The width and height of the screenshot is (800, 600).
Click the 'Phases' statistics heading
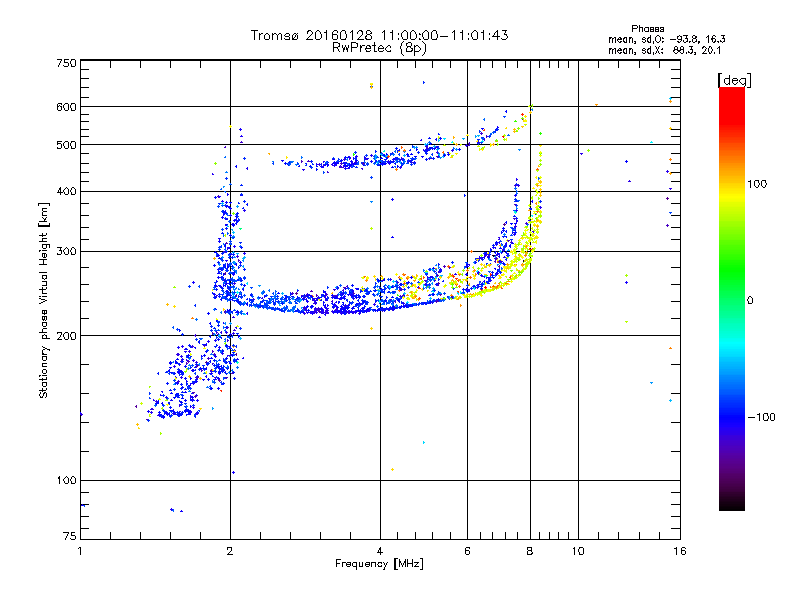point(647,29)
